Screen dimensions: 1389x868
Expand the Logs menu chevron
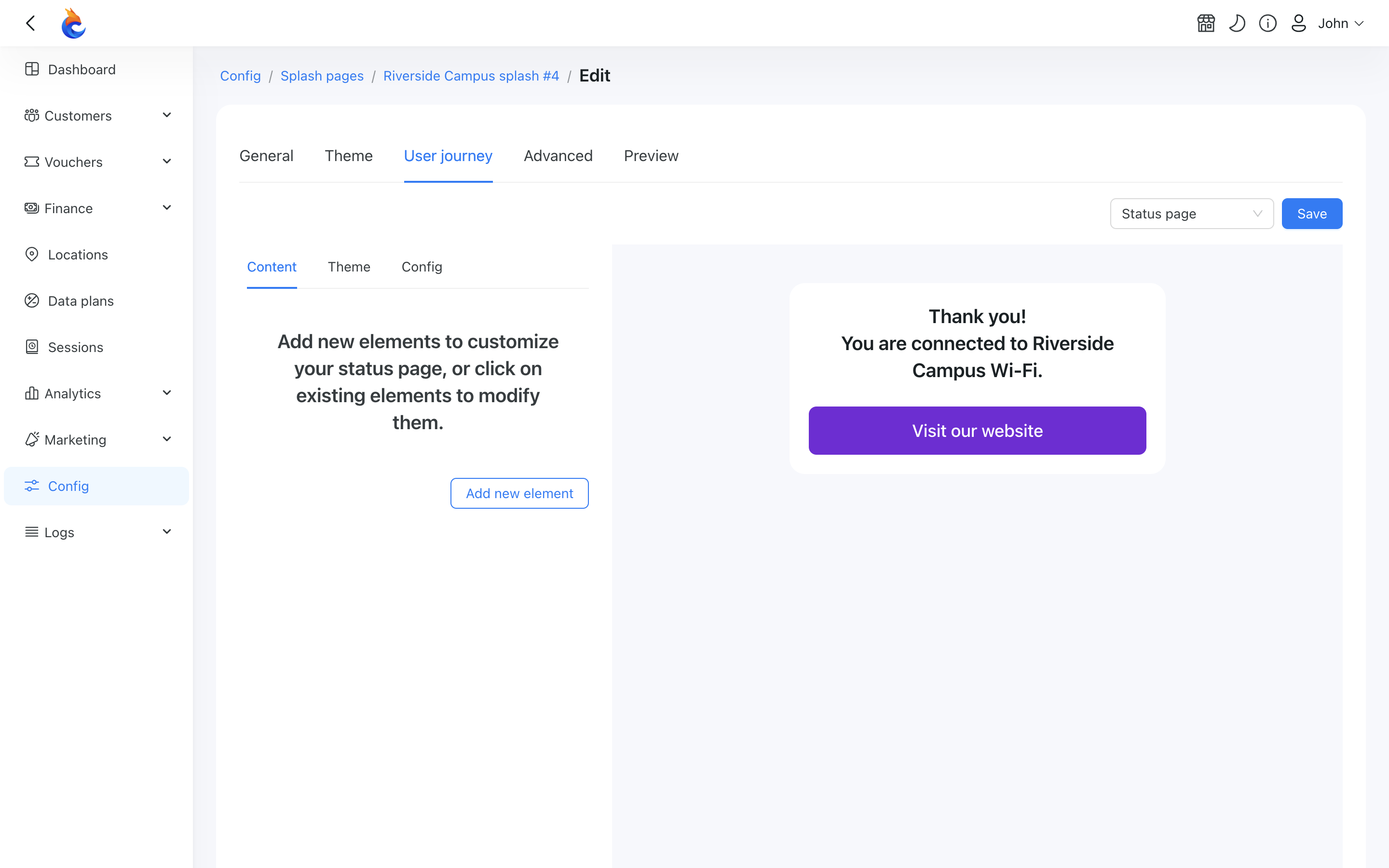[x=167, y=532]
